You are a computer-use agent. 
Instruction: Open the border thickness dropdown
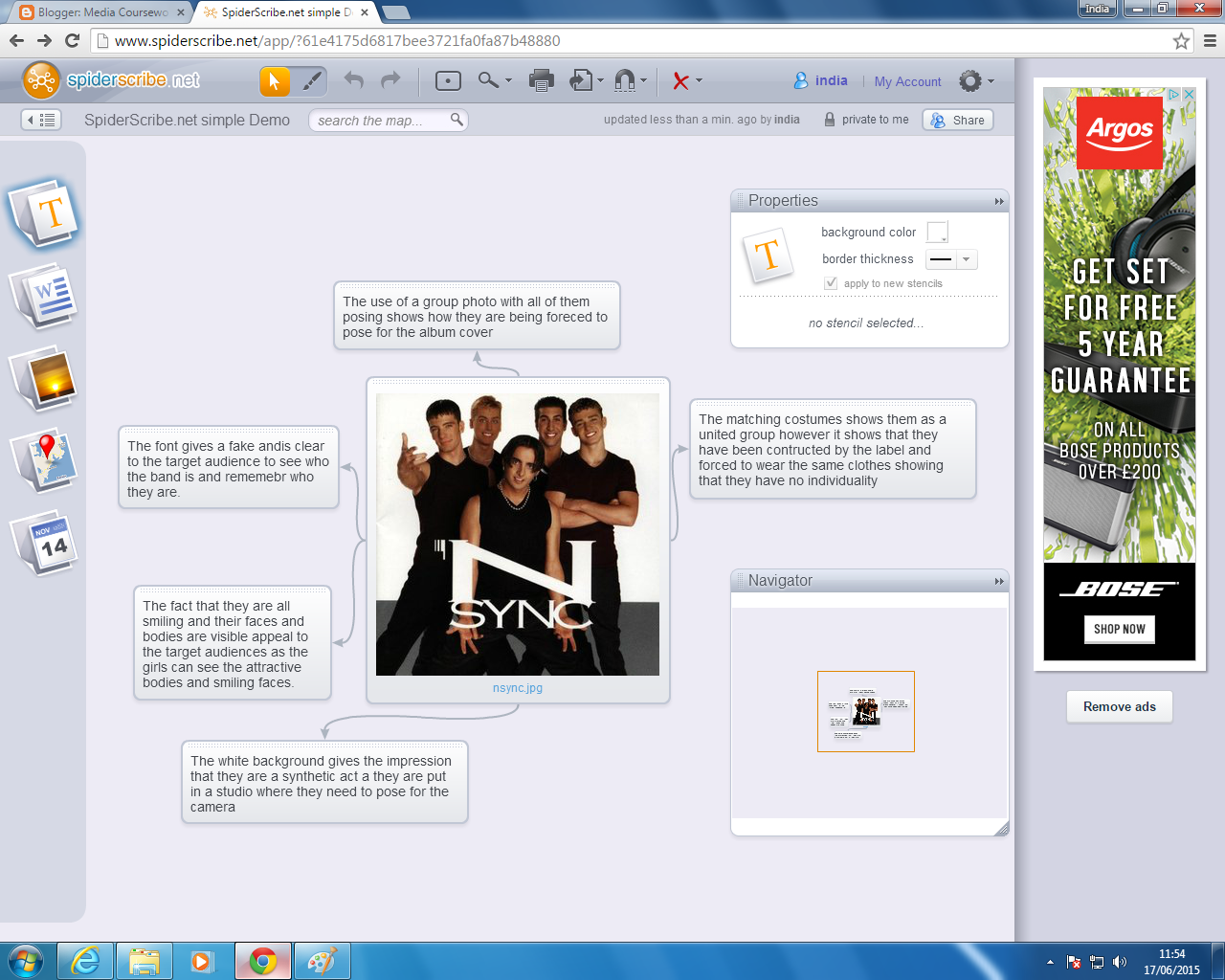pyautogui.click(x=951, y=259)
